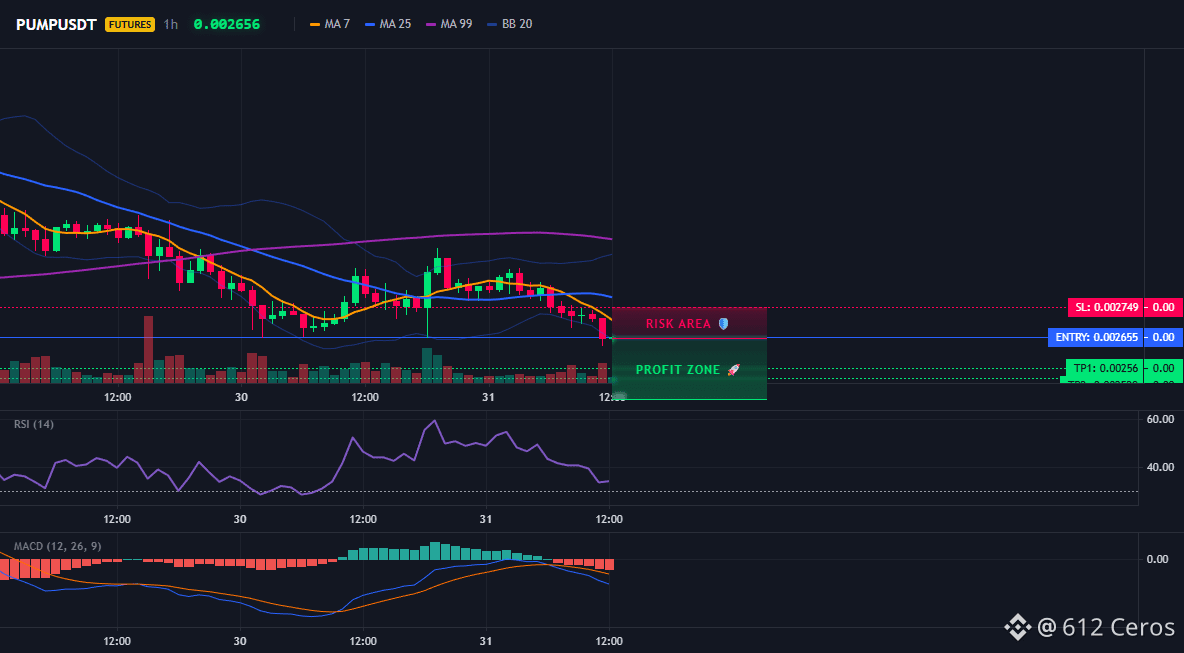Click the rocket icon in Profit Zone
The width and height of the screenshot is (1184, 653).
coord(733,370)
